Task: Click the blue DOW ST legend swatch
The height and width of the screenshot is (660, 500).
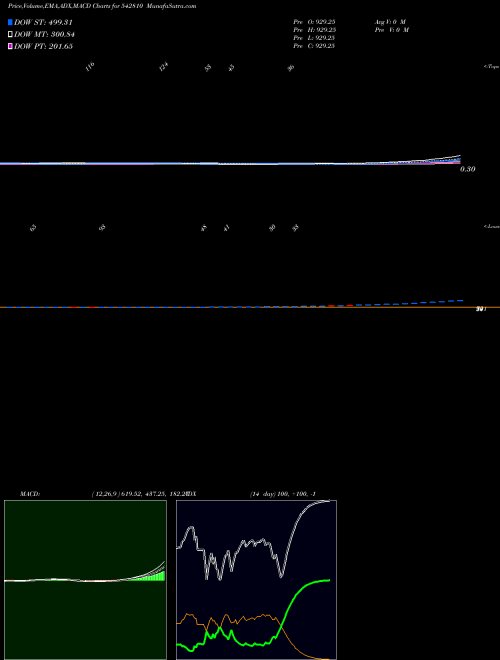Action: (x=10, y=22)
